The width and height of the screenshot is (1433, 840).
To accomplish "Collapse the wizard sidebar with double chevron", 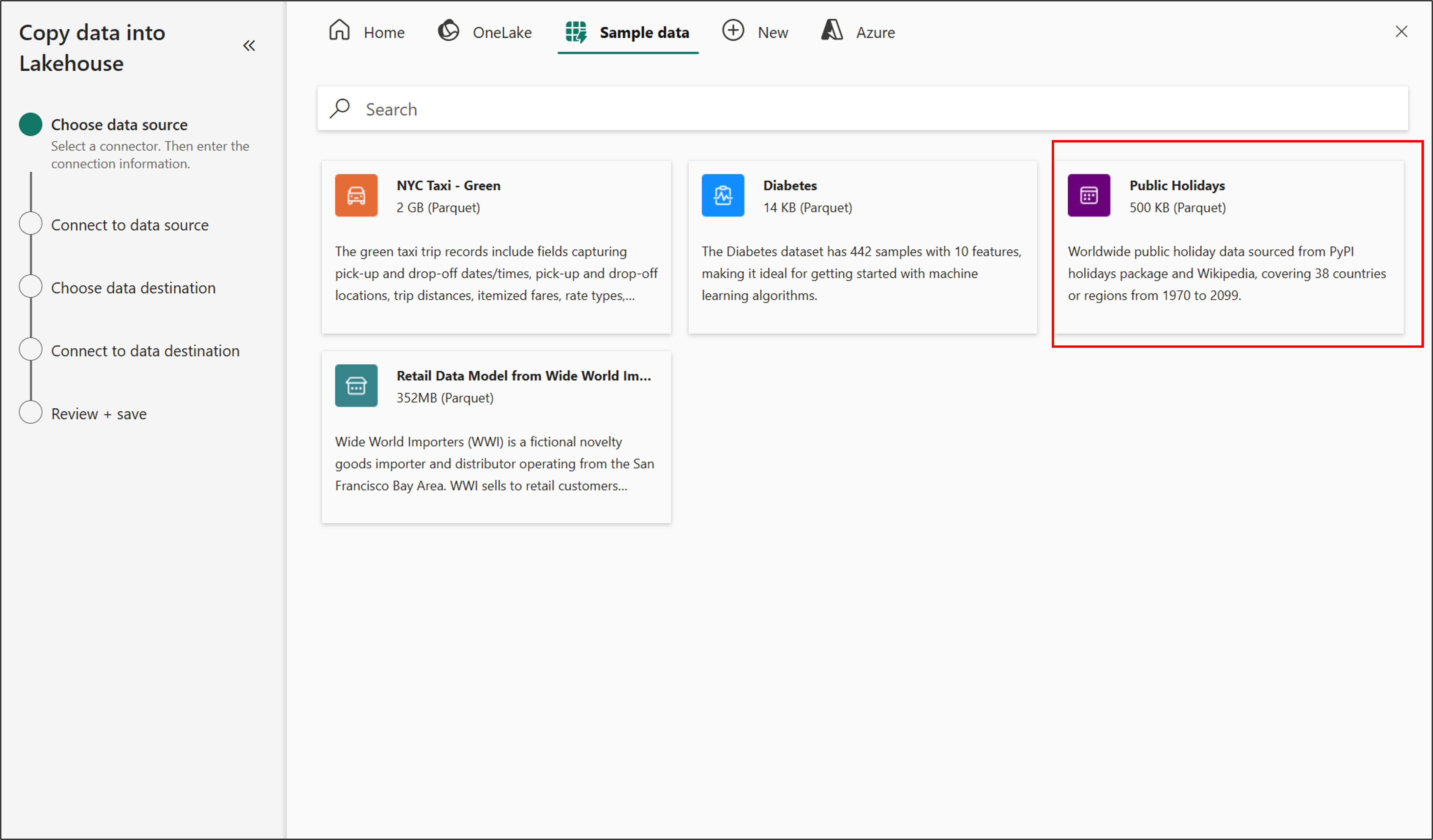I will tap(249, 46).
